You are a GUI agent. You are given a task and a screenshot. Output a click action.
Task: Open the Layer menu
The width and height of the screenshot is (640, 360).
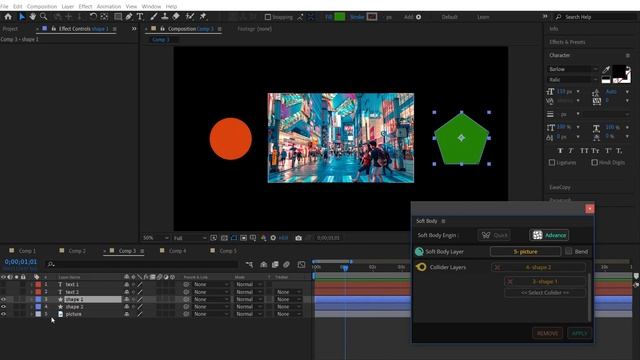[67, 7]
